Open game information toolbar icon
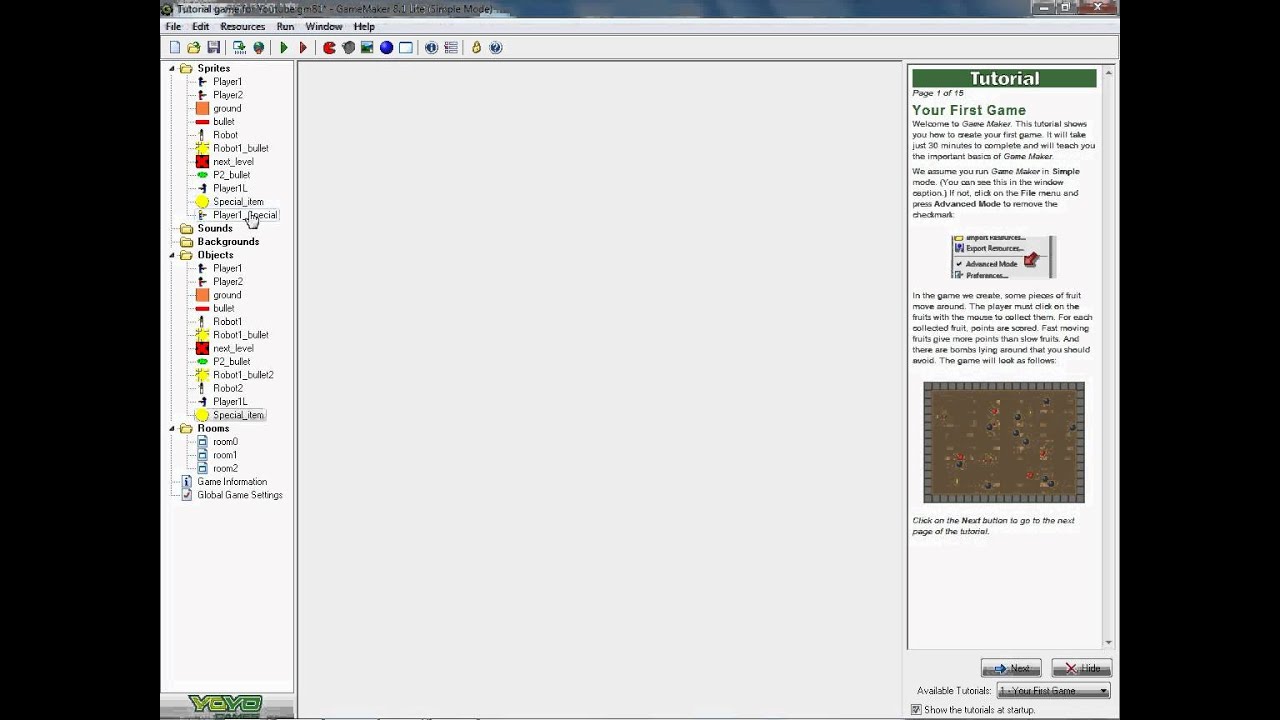 click(x=431, y=47)
